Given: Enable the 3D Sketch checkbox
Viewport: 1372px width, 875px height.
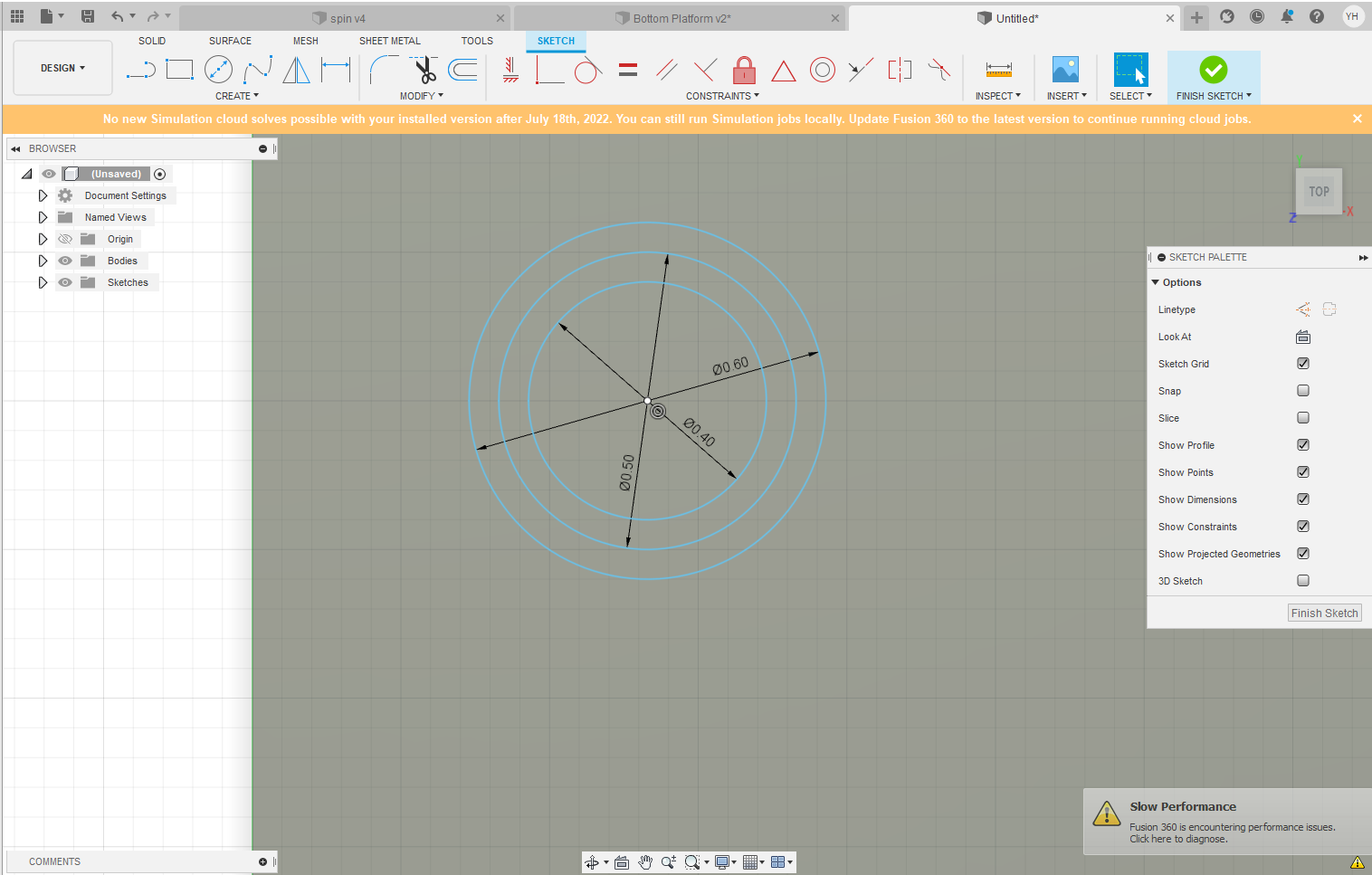Looking at the screenshot, I should [x=1303, y=581].
